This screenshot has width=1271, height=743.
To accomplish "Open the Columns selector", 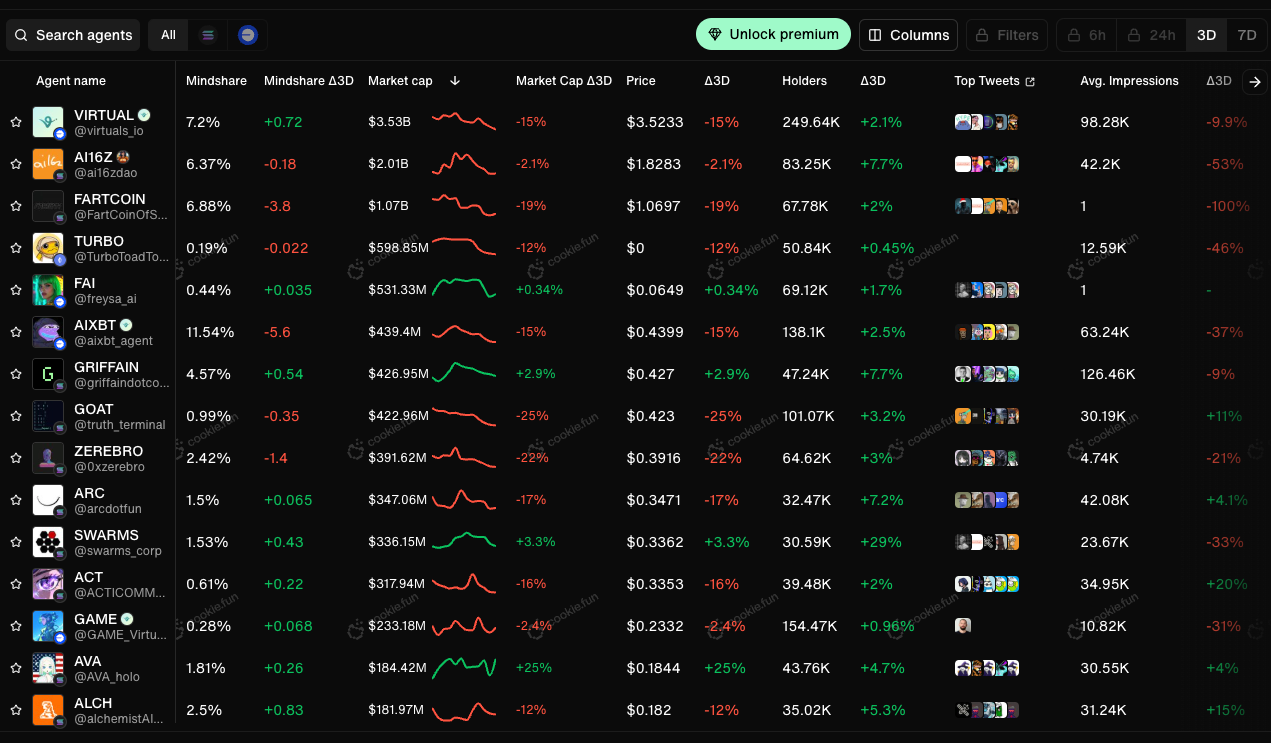I will [908, 35].
